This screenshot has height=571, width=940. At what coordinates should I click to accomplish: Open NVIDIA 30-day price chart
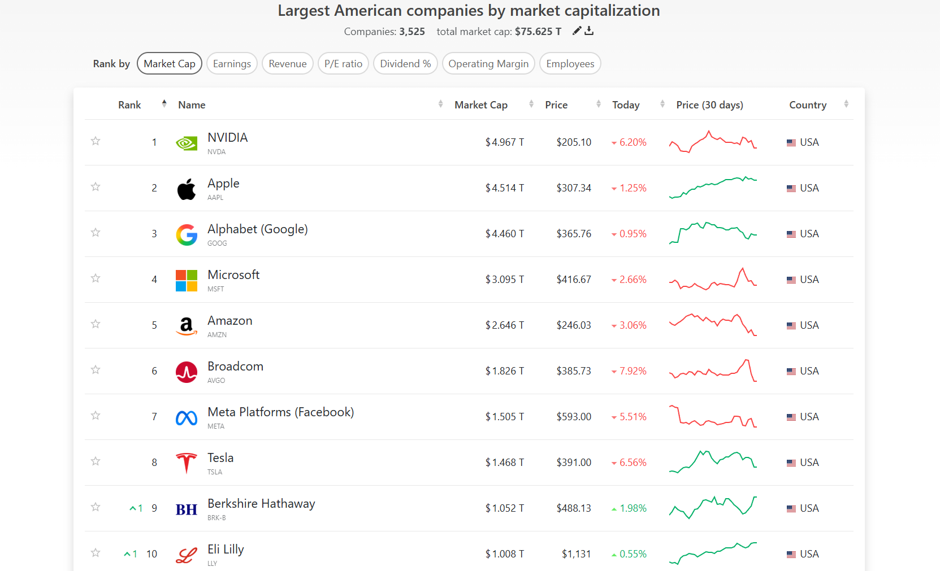click(x=713, y=142)
